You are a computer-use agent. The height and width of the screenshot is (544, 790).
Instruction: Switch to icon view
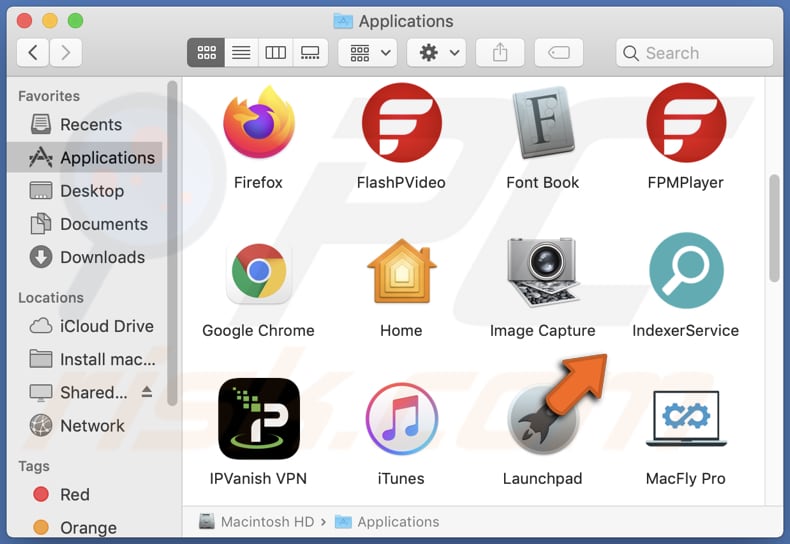click(206, 52)
